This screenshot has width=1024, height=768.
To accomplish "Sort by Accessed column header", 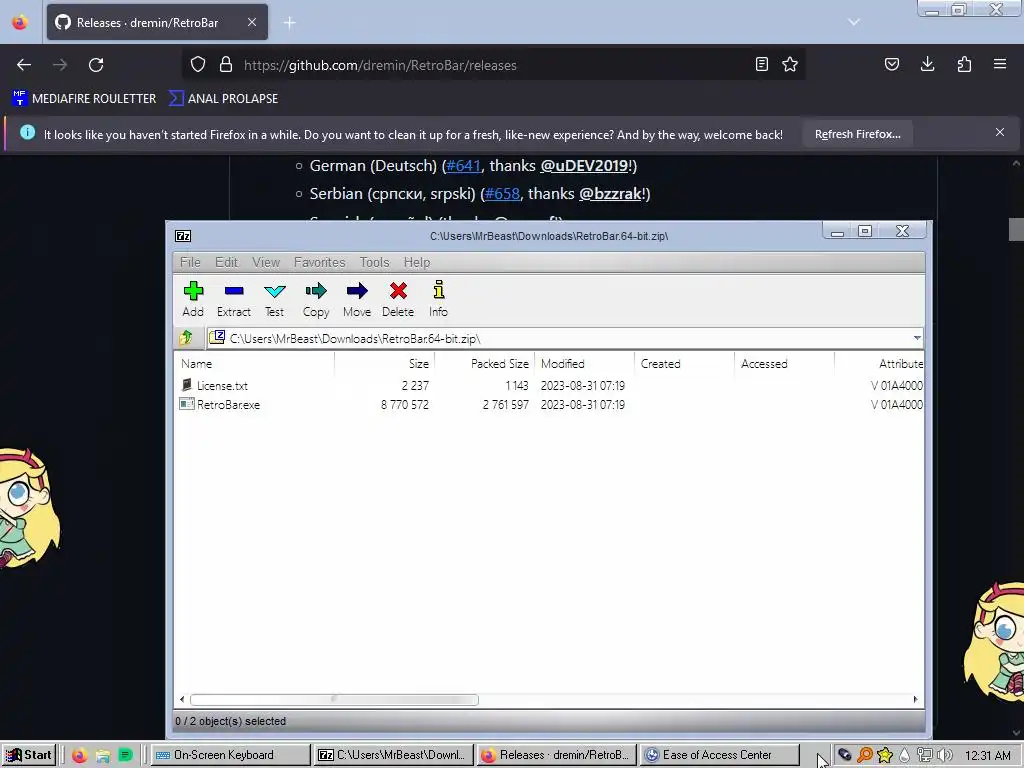I will point(784,364).
